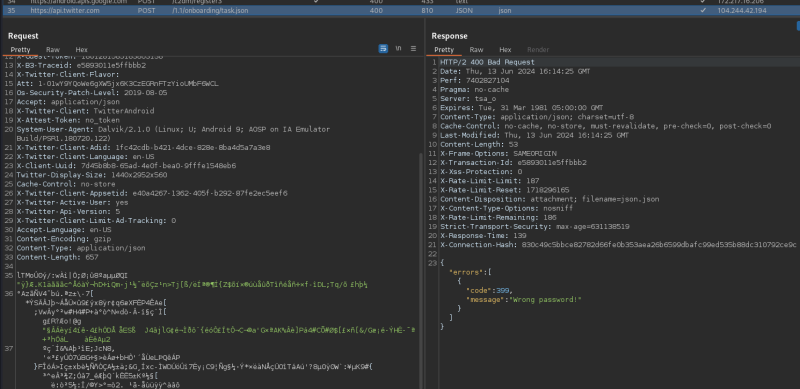This screenshot has width=800, height=389.
Task: Switch Request pane to Hex tab
Action: pos(82,50)
